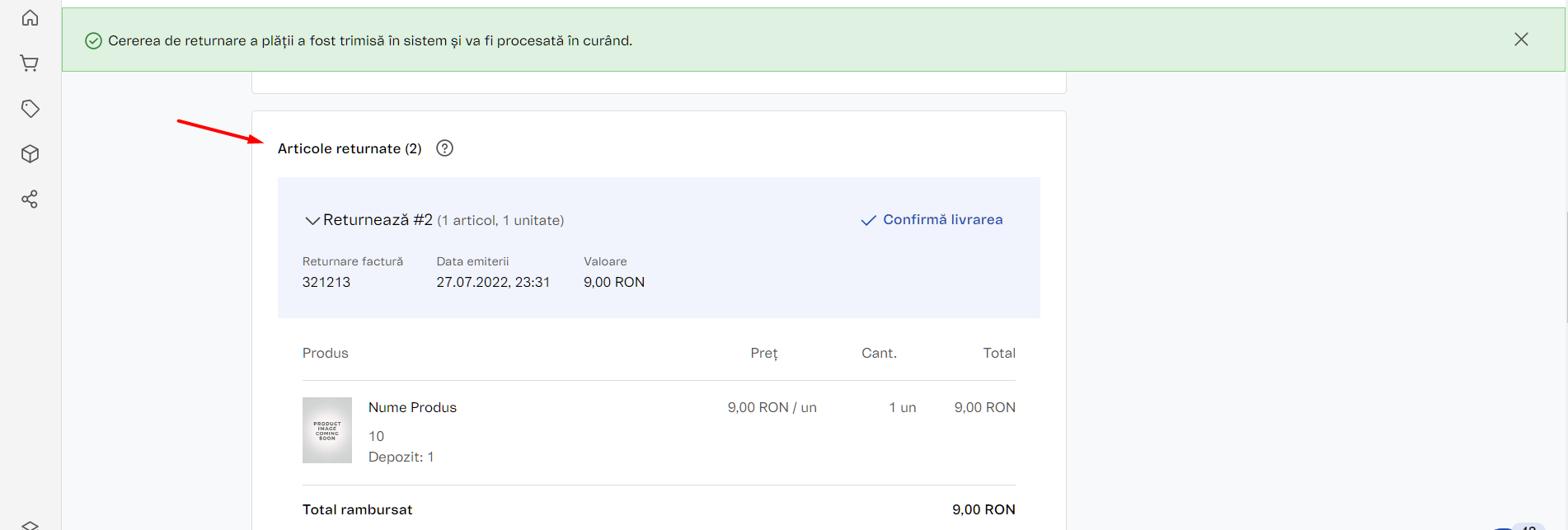Image resolution: width=1568 pixels, height=530 pixels.
Task: Dismiss the green return request notification
Action: (1521, 40)
